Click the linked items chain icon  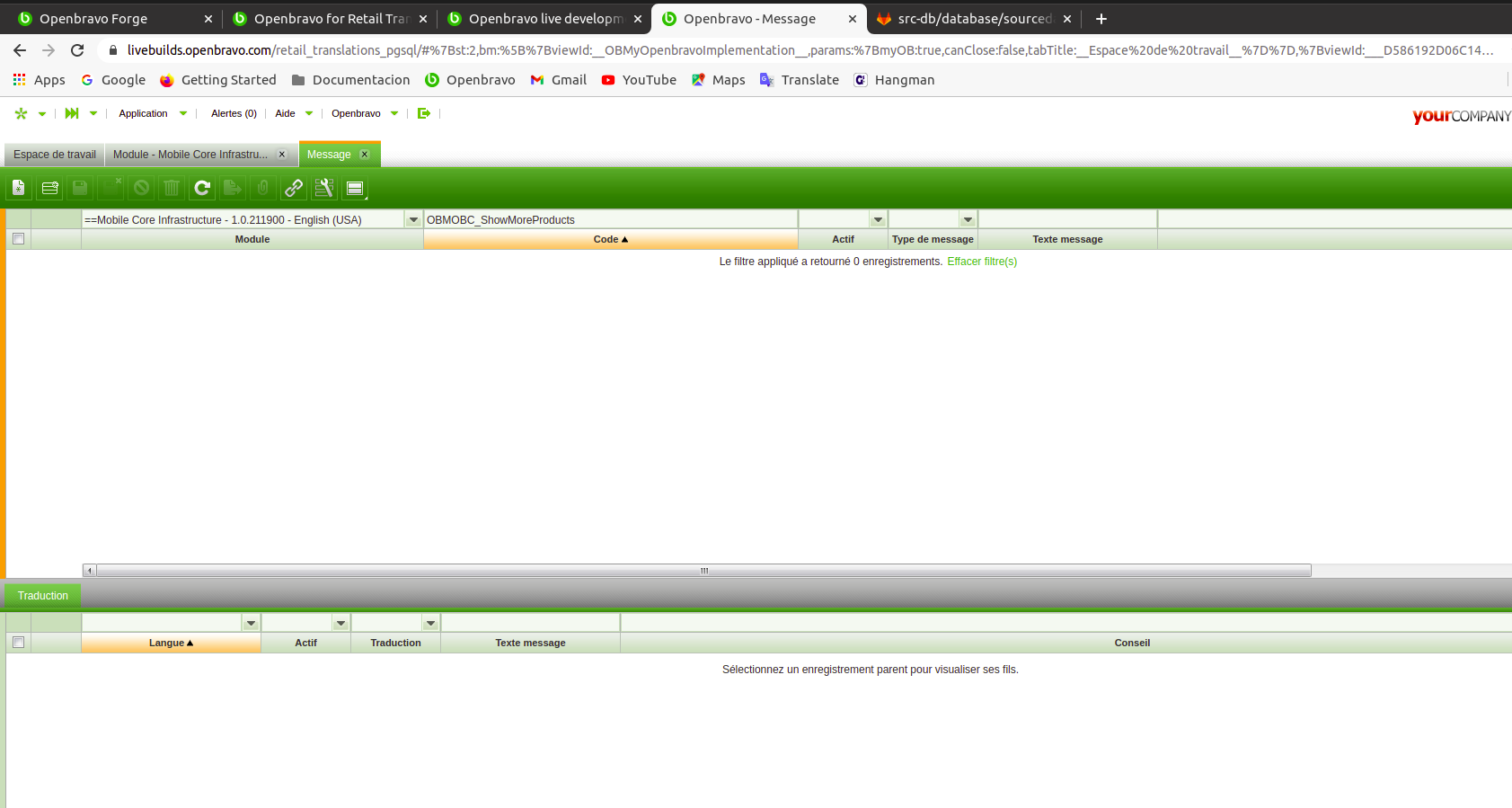[294, 188]
